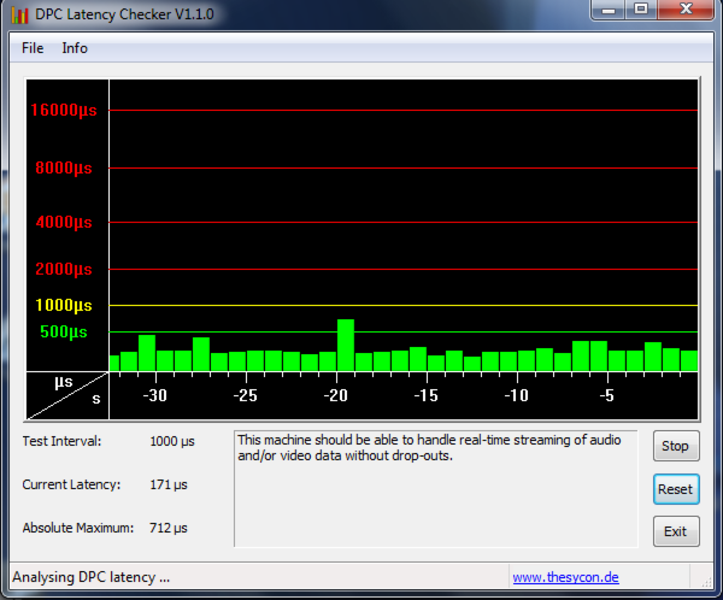Click the -5 time axis label

click(x=607, y=395)
